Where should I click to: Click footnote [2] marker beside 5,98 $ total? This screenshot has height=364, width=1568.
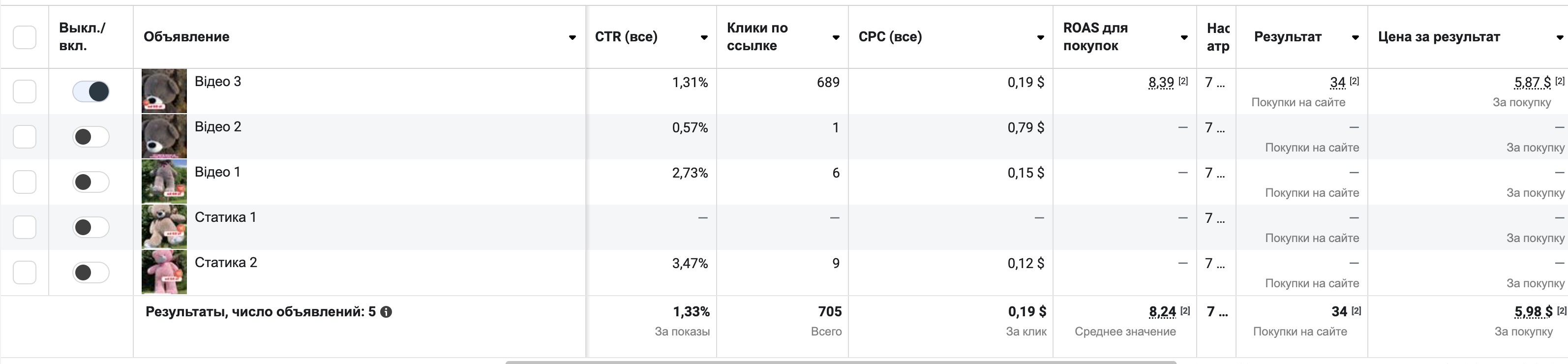[1561, 310]
